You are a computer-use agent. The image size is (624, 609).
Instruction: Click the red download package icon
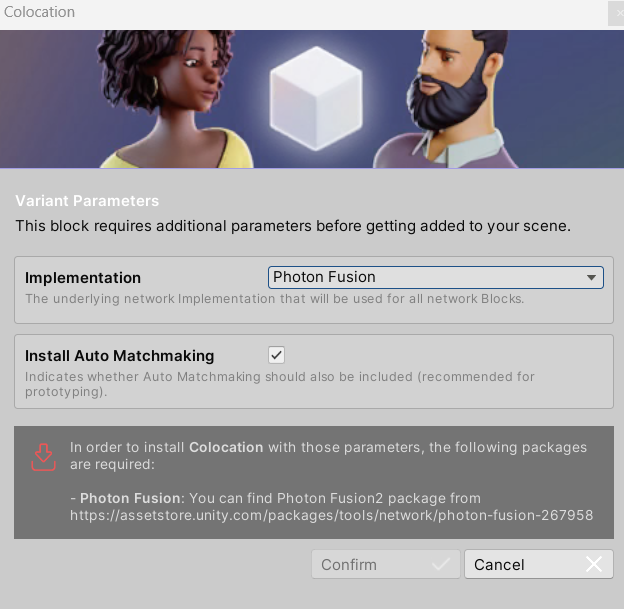[43, 457]
